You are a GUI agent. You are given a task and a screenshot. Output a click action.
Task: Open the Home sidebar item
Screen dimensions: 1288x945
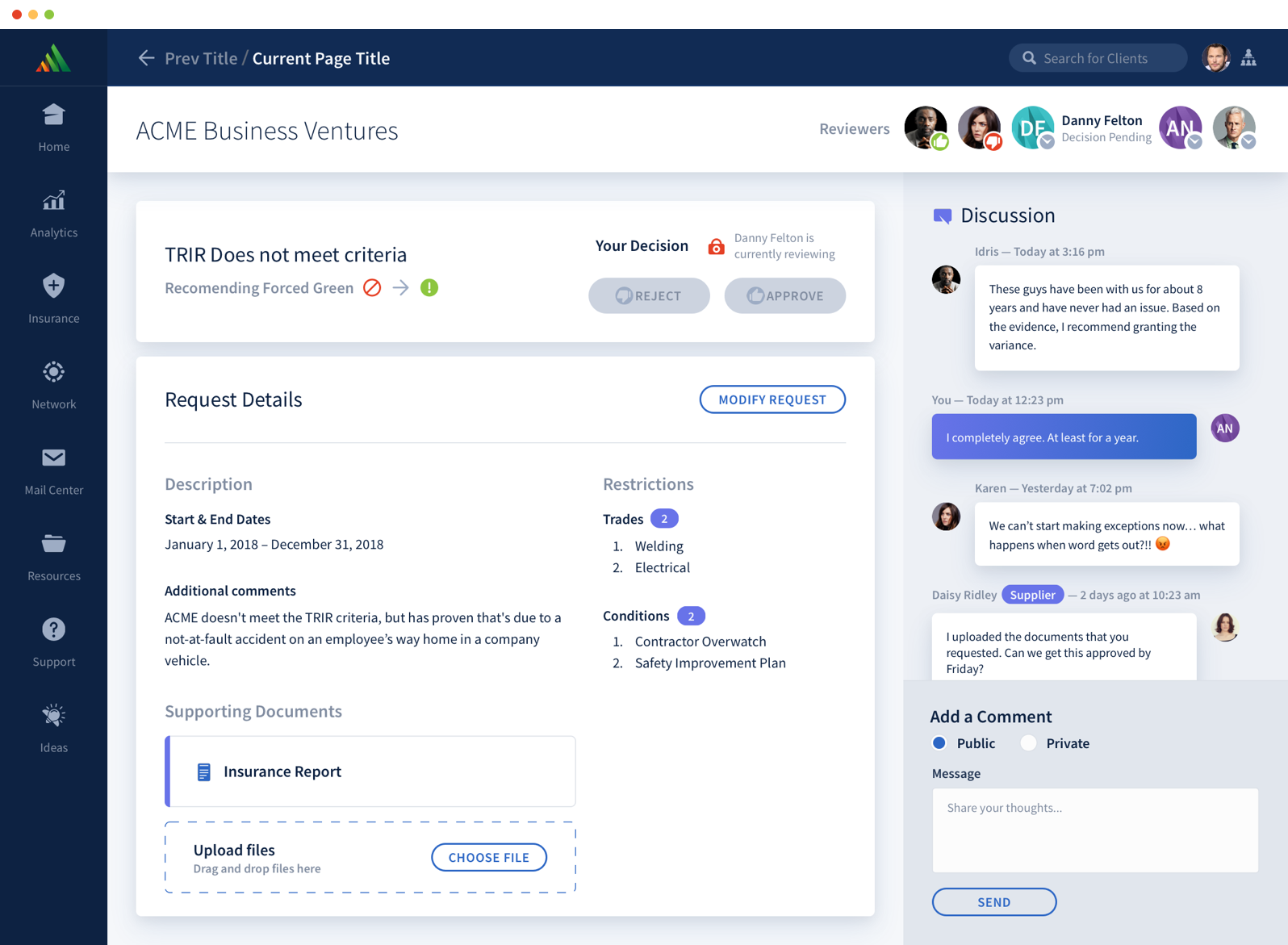coord(53,128)
